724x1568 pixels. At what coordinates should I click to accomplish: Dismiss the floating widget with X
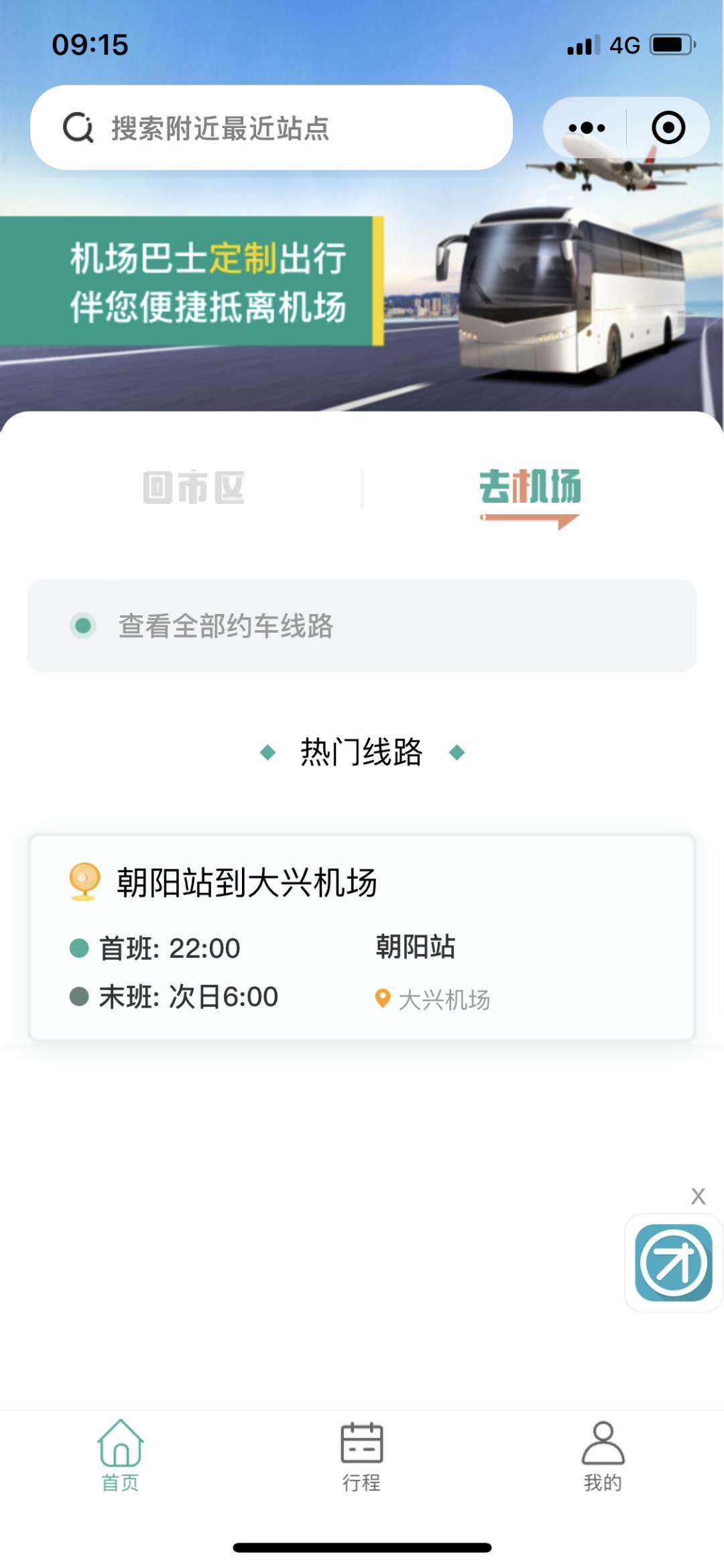click(698, 1196)
